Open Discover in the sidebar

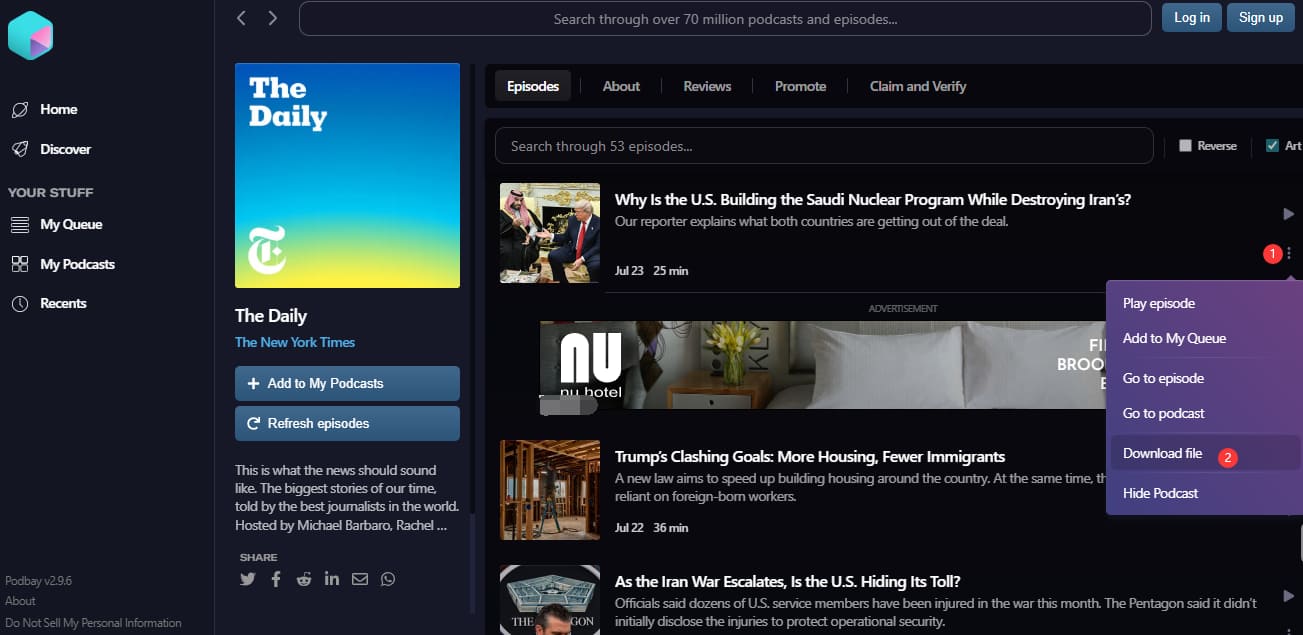65,149
